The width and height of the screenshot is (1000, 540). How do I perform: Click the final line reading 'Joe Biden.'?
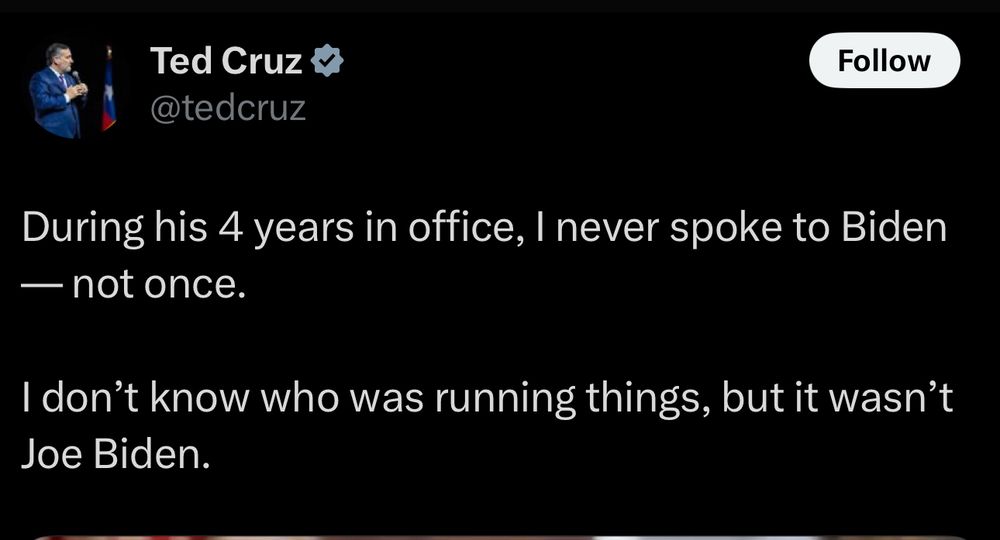[115, 455]
